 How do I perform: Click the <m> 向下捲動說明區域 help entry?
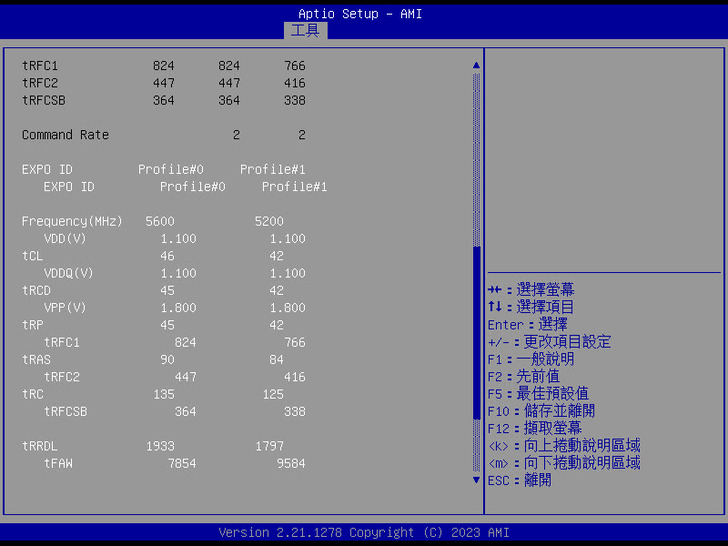pos(564,463)
